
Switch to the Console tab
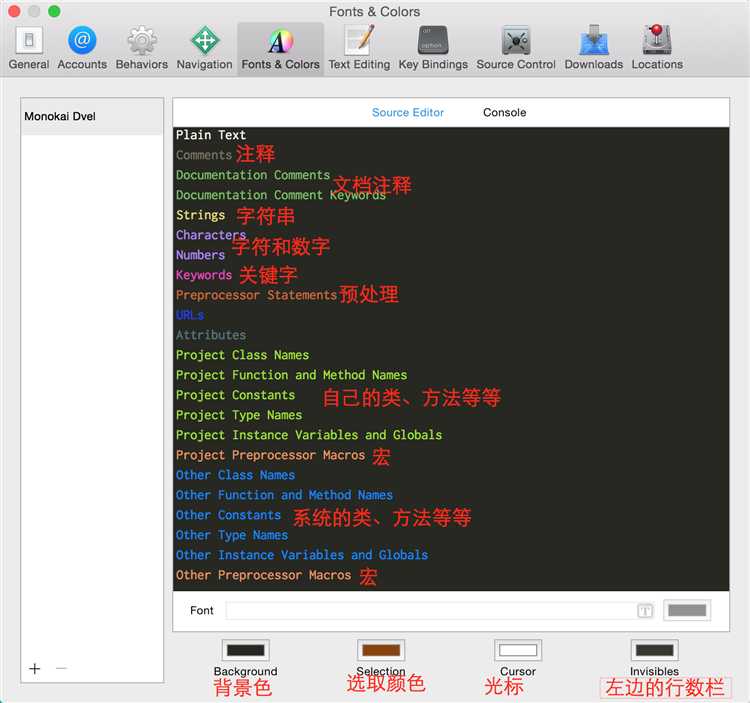(x=505, y=112)
